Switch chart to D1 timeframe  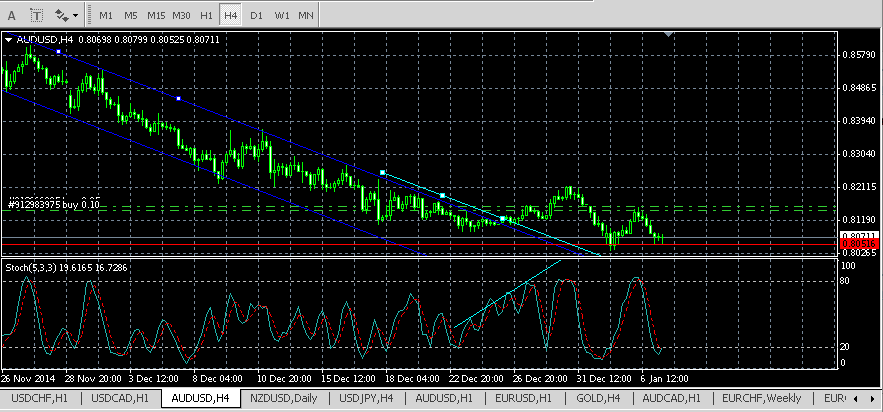click(x=256, y=15)
